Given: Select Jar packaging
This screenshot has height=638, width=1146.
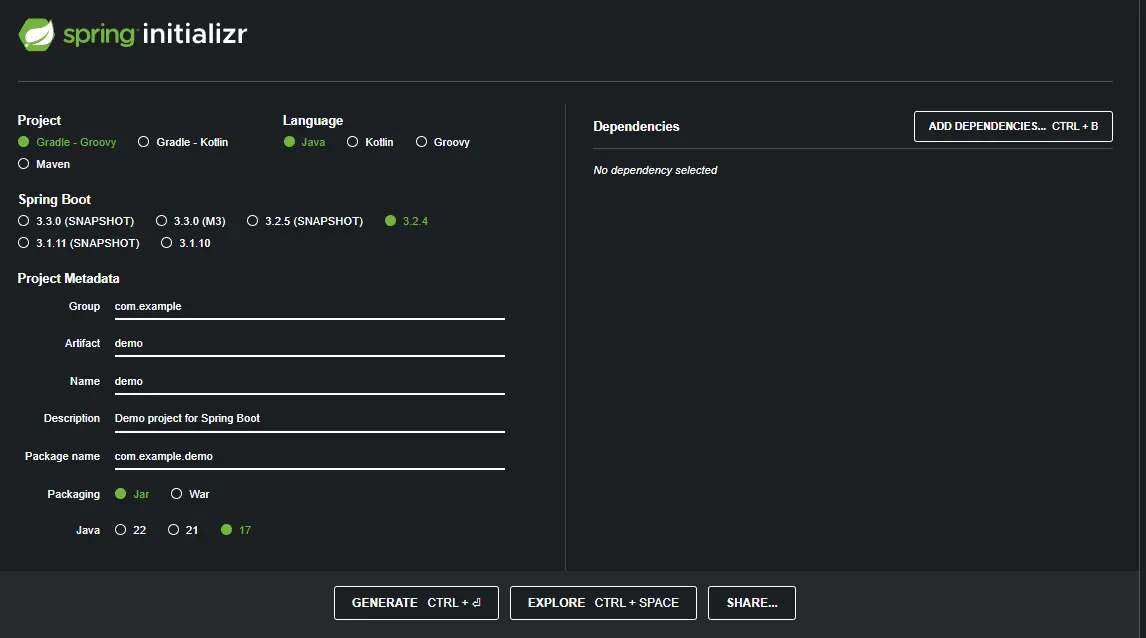Looking at the screenshot, I should tap(132, 494).
